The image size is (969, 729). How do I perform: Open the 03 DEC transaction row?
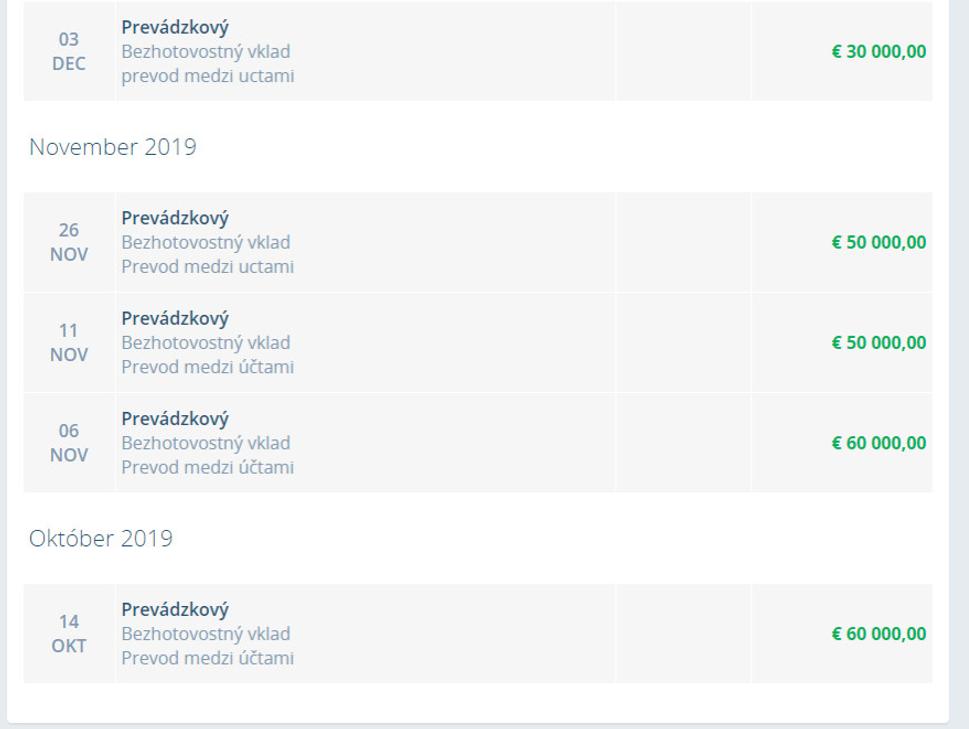coord(478,51)
